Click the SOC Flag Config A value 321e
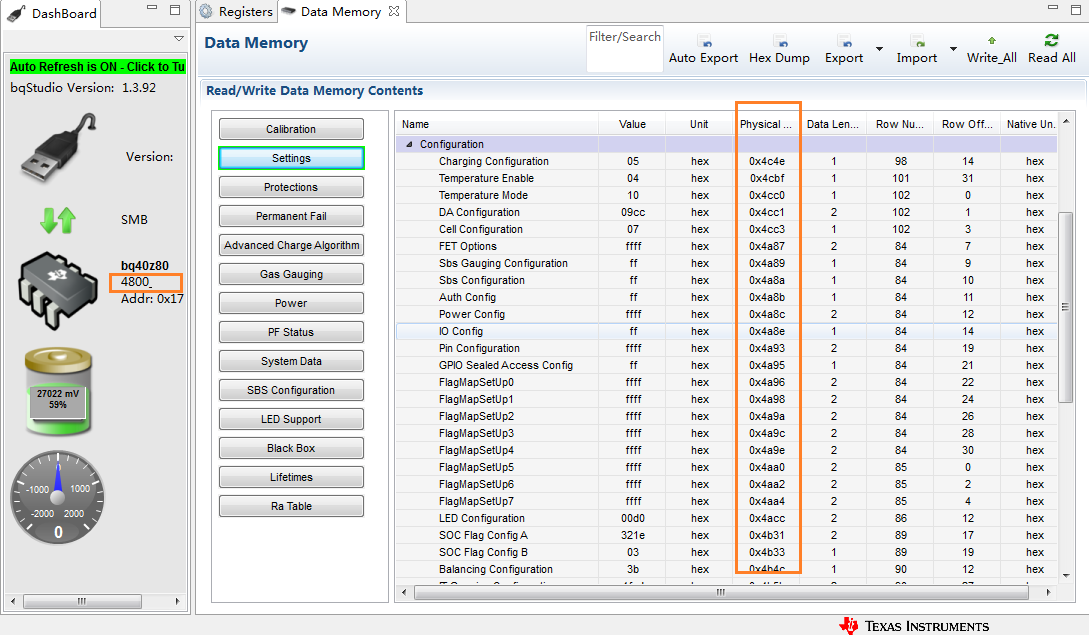The width and height of the screenshot is (1089, 635). [633, 536]
